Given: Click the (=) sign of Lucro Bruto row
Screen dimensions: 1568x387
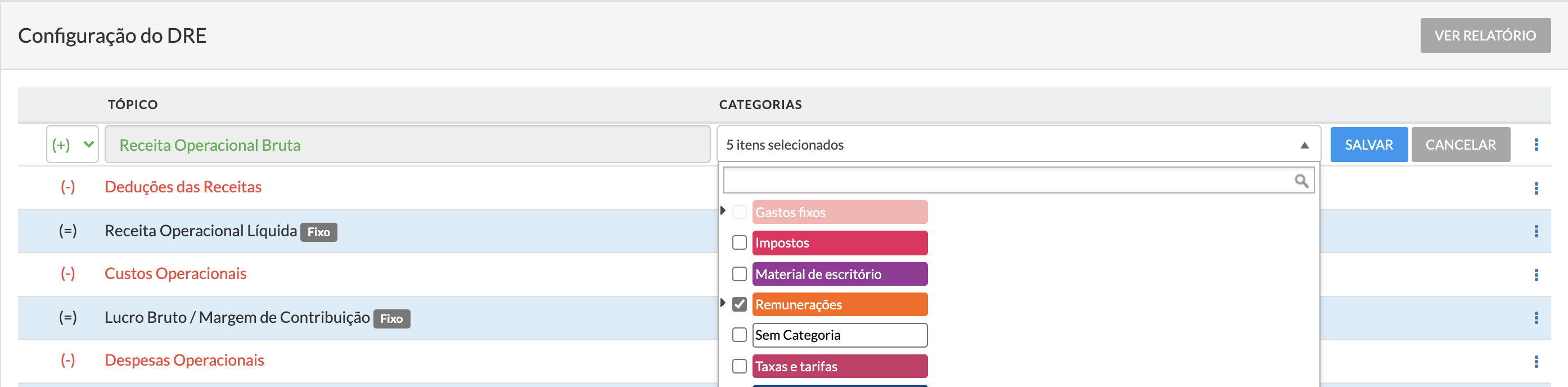Looking at the screenshot, I should (x=67, y=318).
